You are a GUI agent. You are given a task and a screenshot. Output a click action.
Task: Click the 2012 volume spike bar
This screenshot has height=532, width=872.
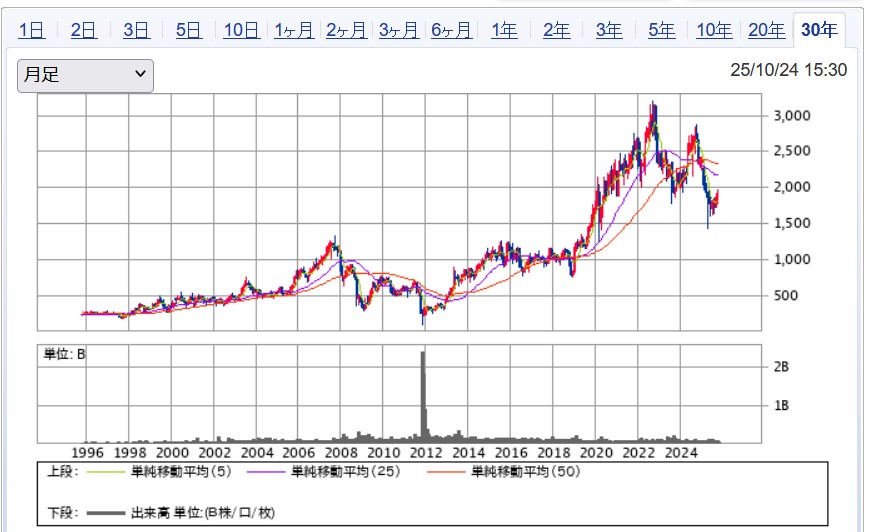[x=423, y=395]
